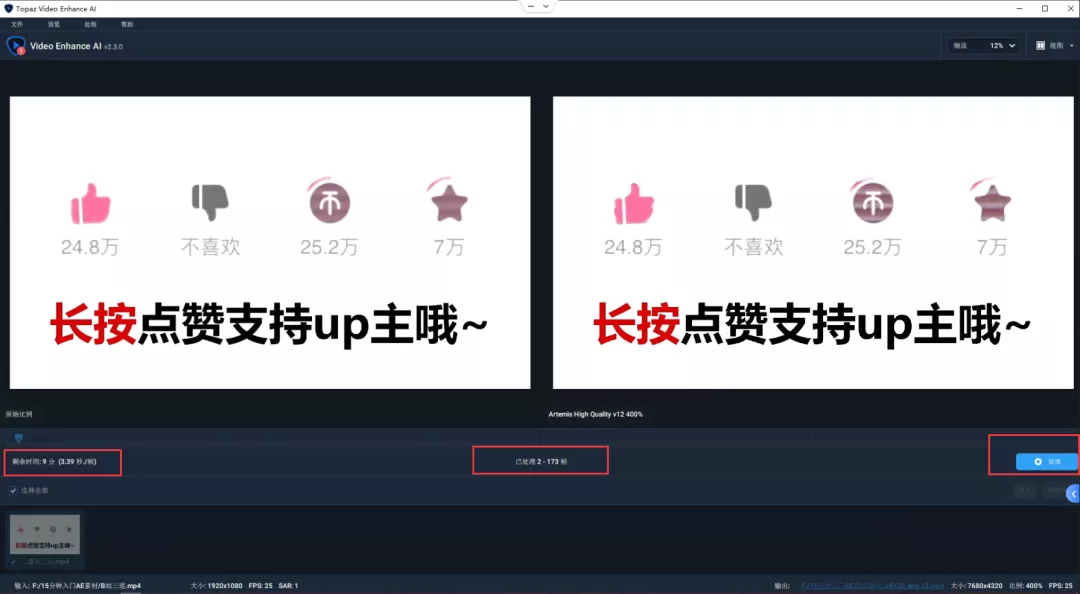This screenshot has width=1080, height=594.
Task: Collapse the side panel with blue arrow
Action: click(x=1073, y=493)
